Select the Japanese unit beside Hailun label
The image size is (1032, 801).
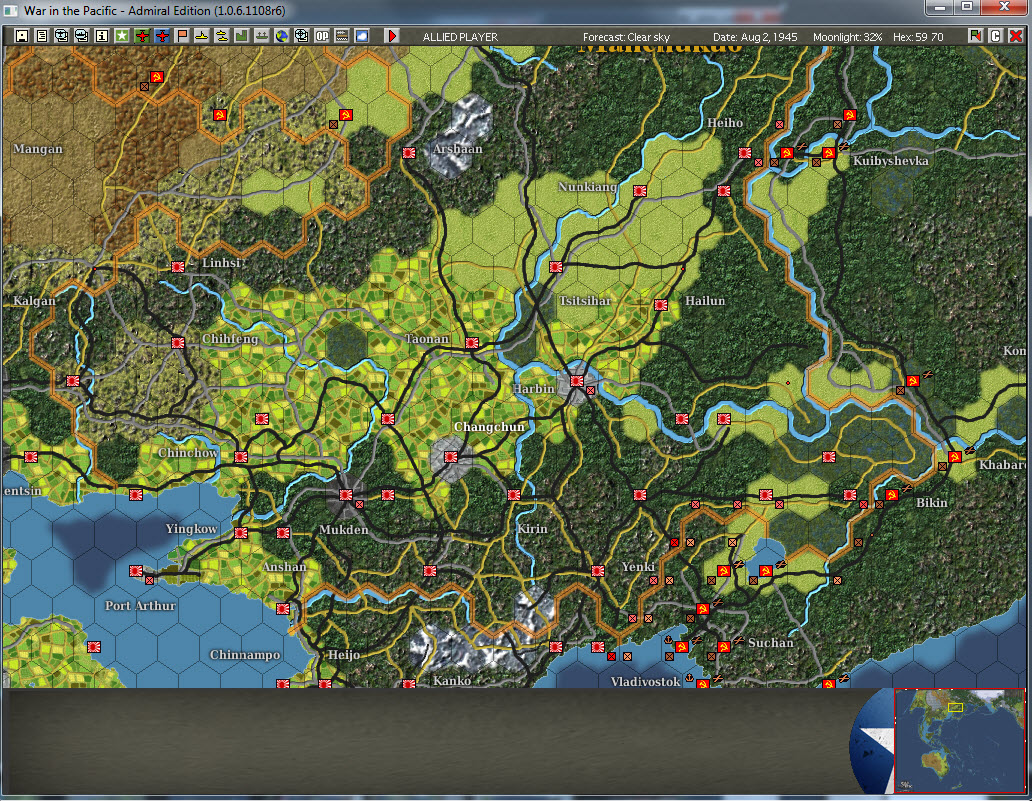[x=661, y=304]
